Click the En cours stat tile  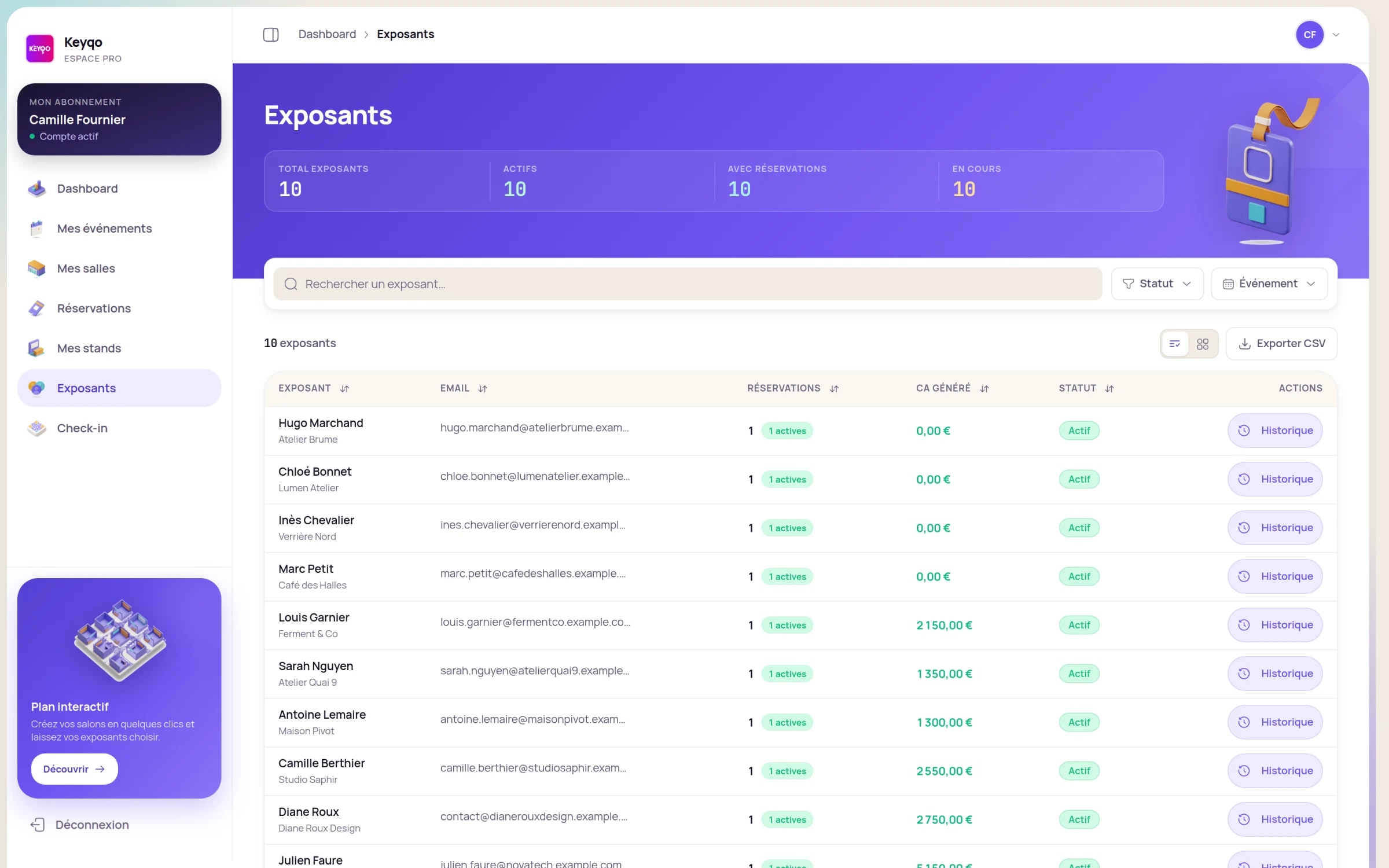[x=1051, y=181]
